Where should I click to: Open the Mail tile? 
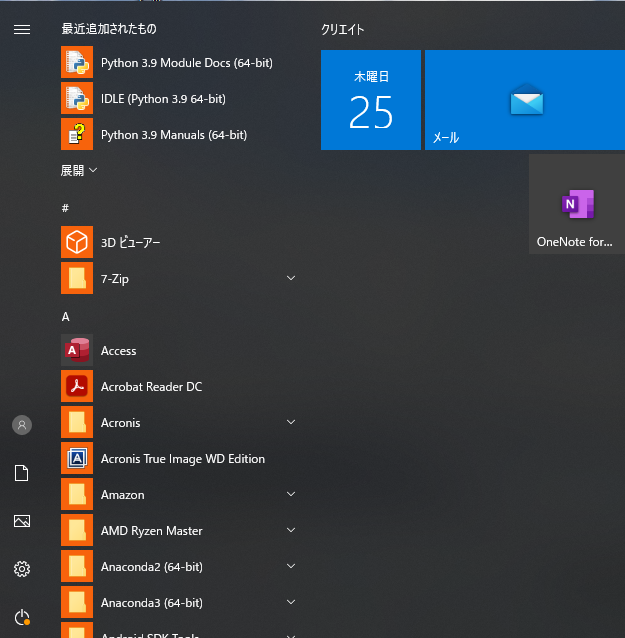(x=525, y=100)
